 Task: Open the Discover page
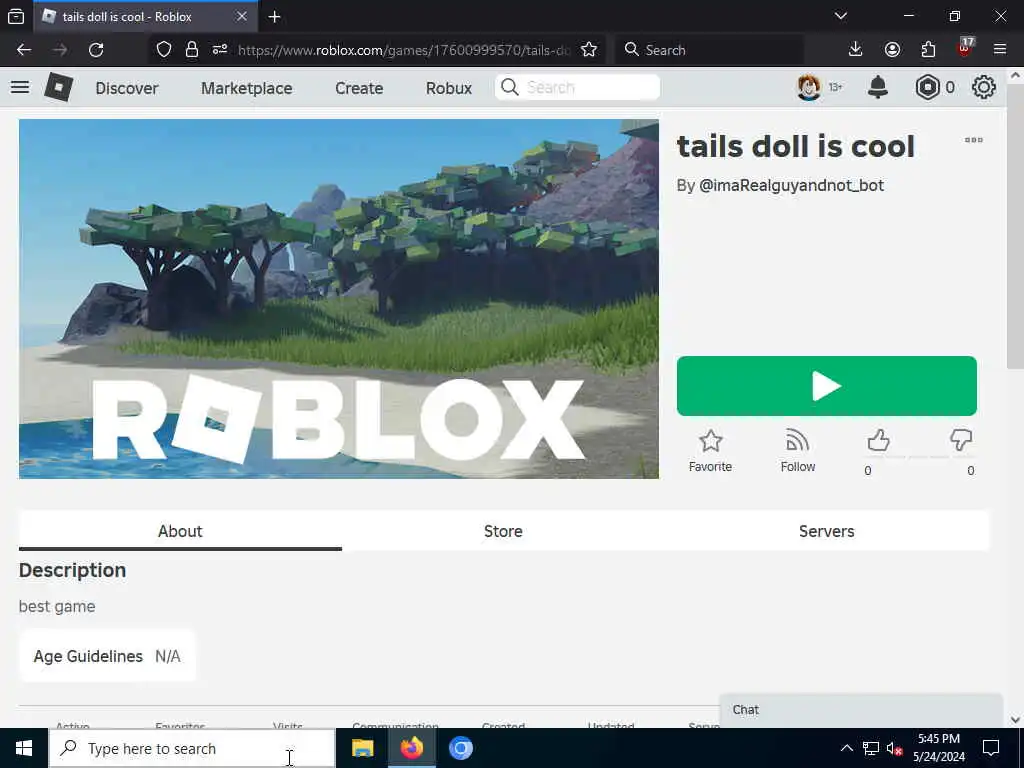click(x=127, y=88)
